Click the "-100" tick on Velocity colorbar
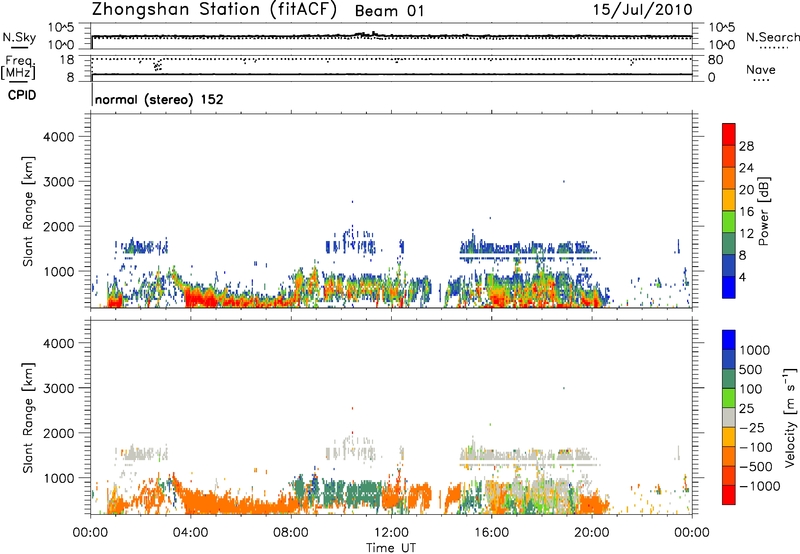 pos(756,447)
